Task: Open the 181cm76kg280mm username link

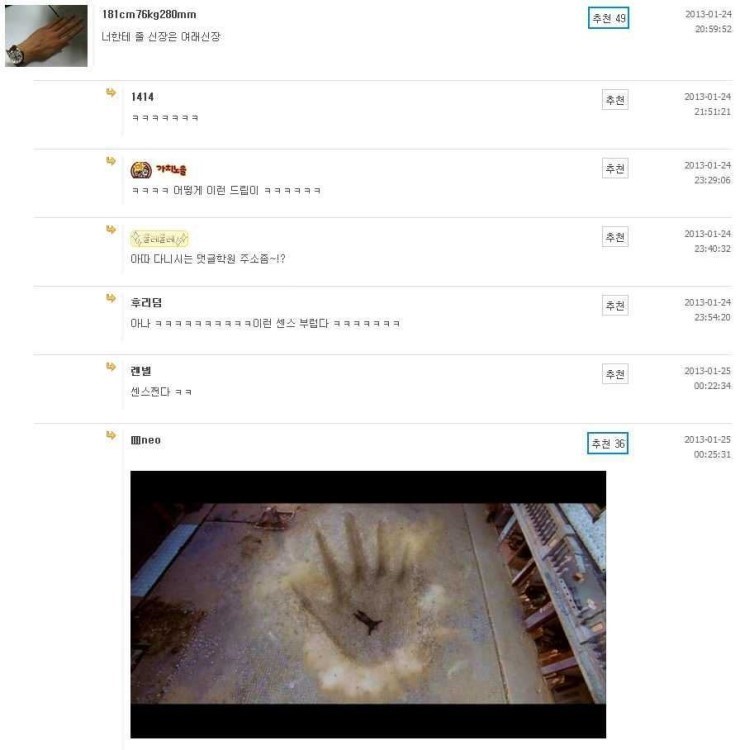Action: click(149, 14)
